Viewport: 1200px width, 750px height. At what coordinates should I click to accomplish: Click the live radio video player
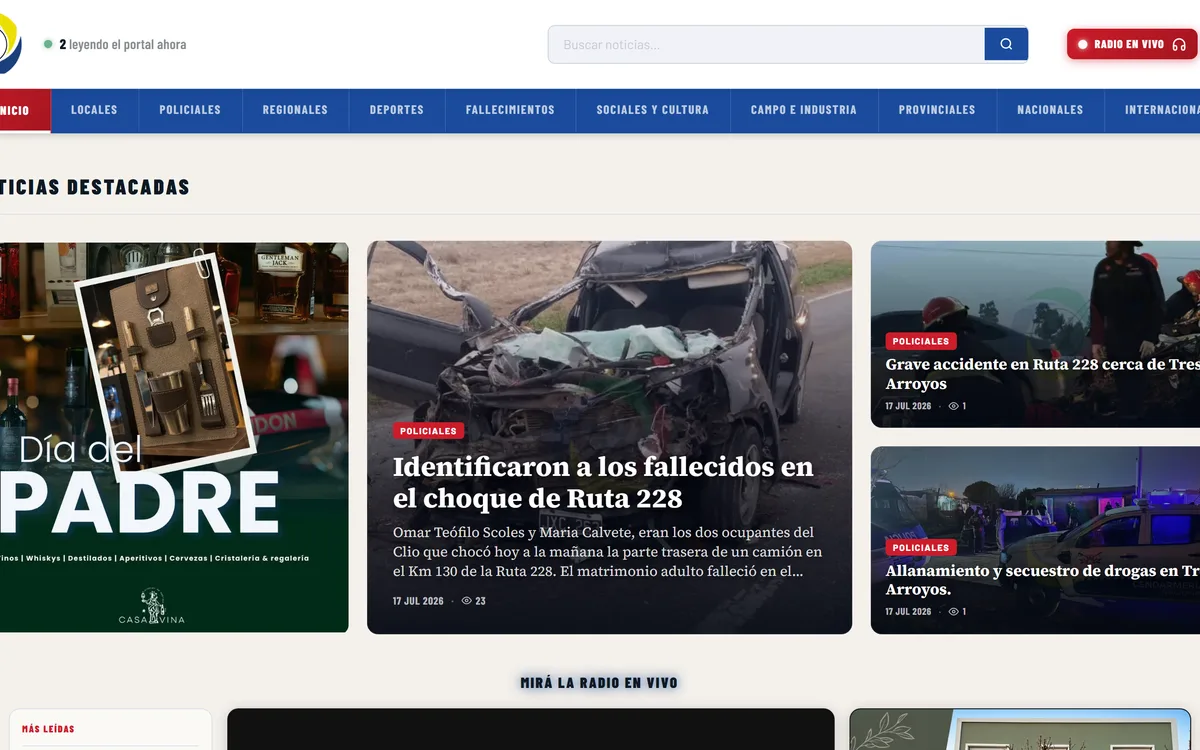531,729
